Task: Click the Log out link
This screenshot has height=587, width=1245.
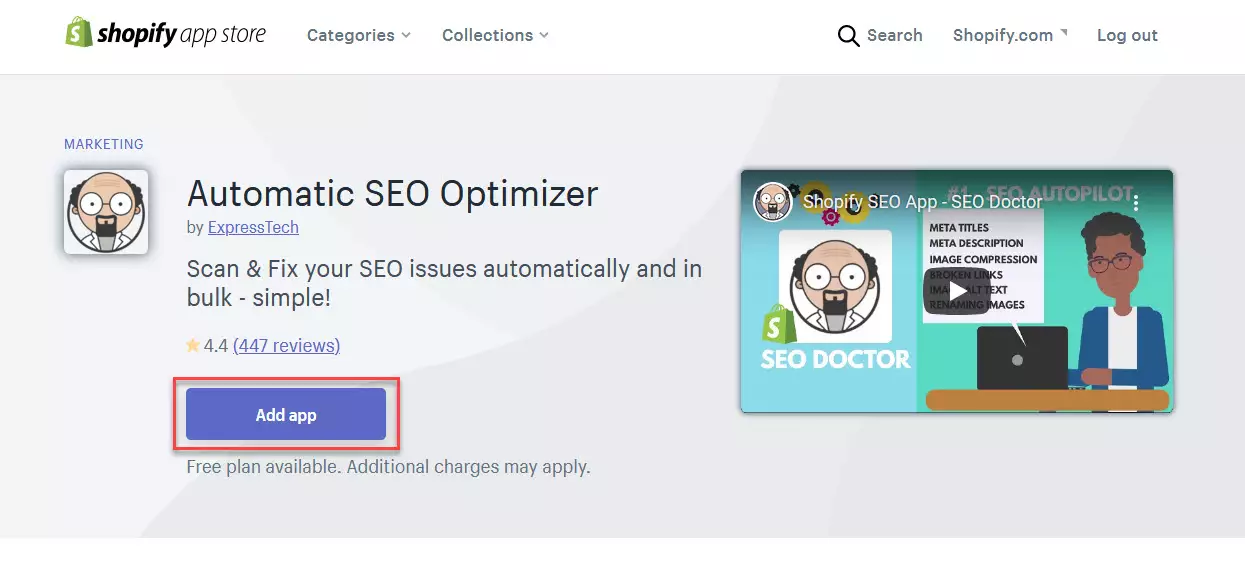Action: pyautogui.click(x=1127, y=35)
